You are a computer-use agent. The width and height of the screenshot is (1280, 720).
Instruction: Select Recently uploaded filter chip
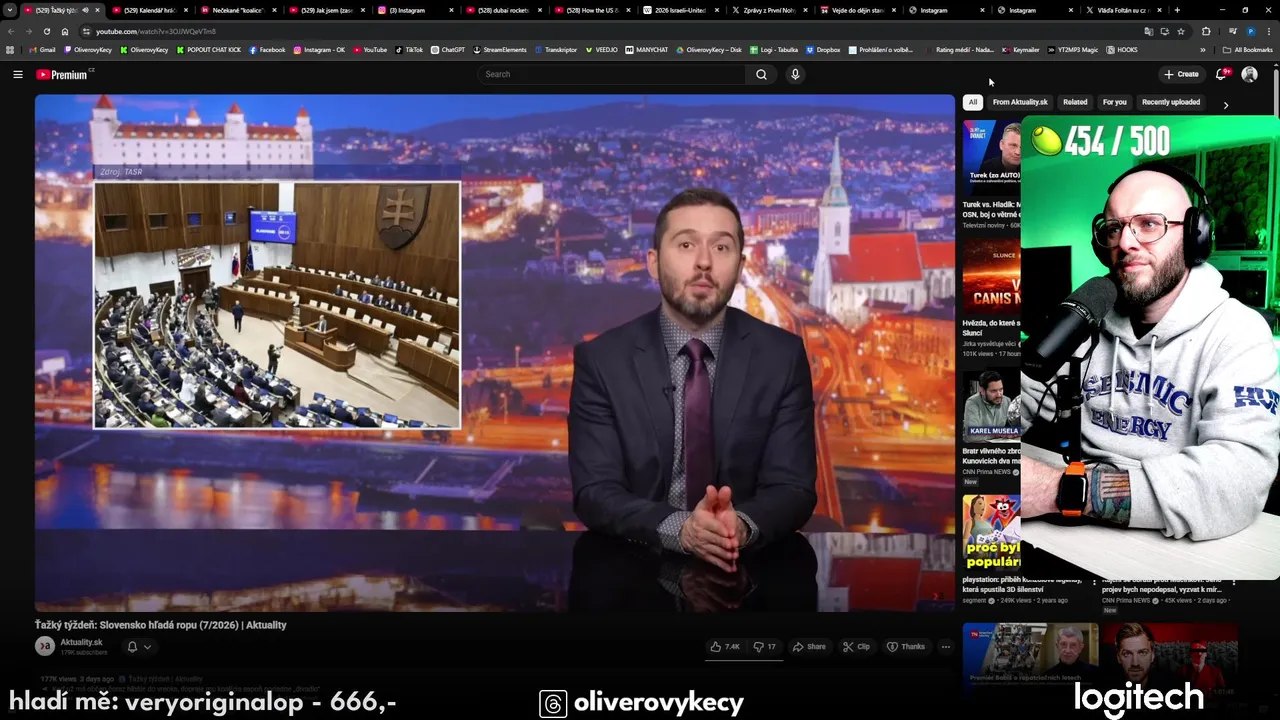pyautogui.click(x=1171, y=102)
